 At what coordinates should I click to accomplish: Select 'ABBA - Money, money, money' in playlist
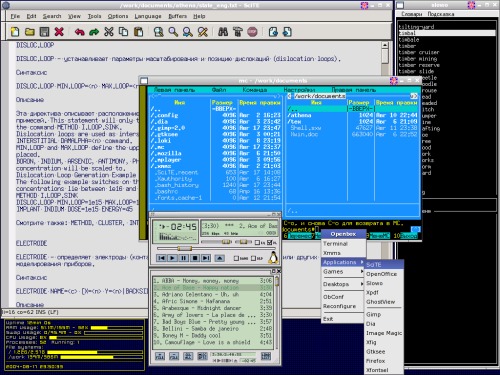[x=212, y=281]
